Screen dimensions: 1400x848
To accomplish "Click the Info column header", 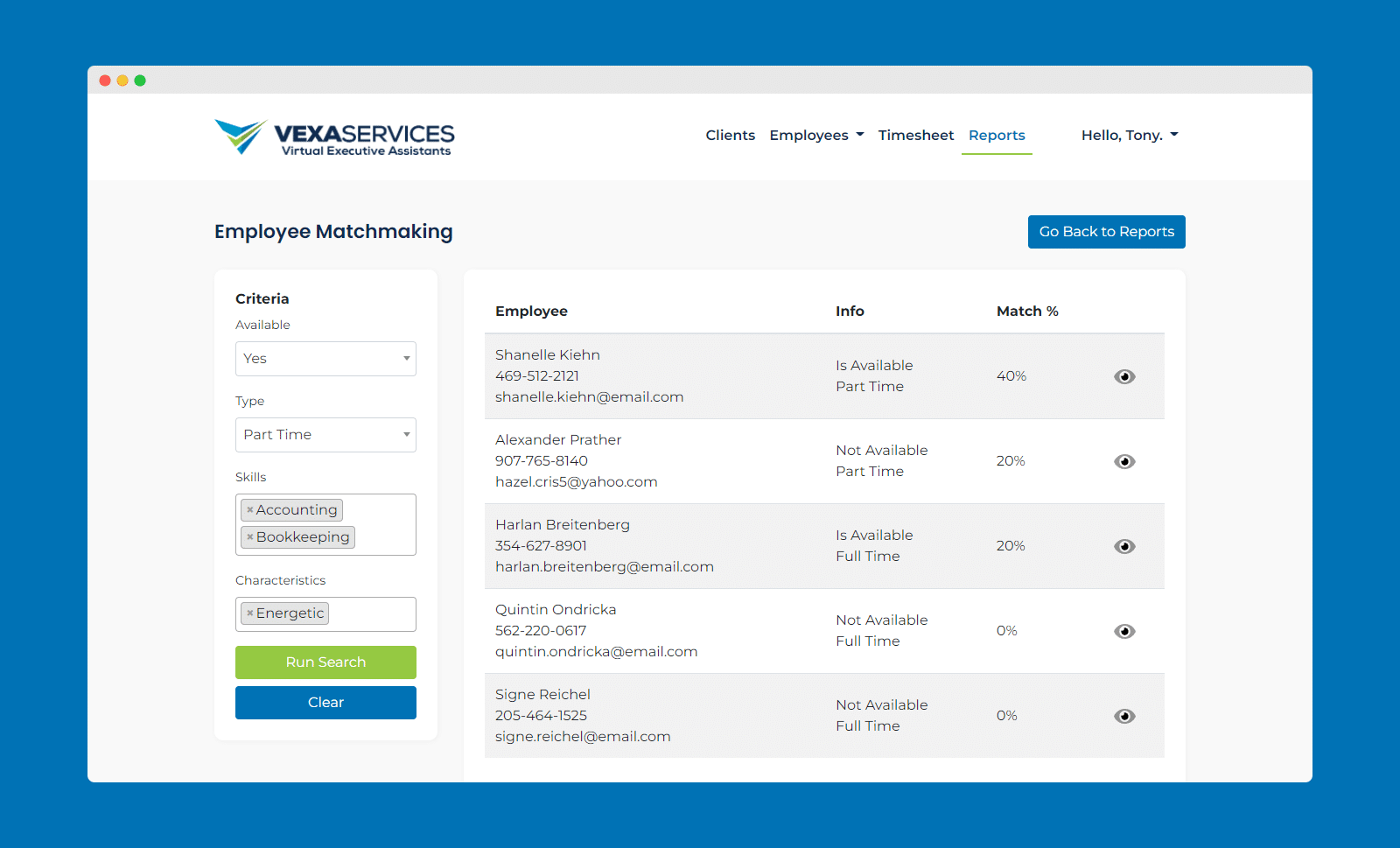I will [x=850, y=311].
